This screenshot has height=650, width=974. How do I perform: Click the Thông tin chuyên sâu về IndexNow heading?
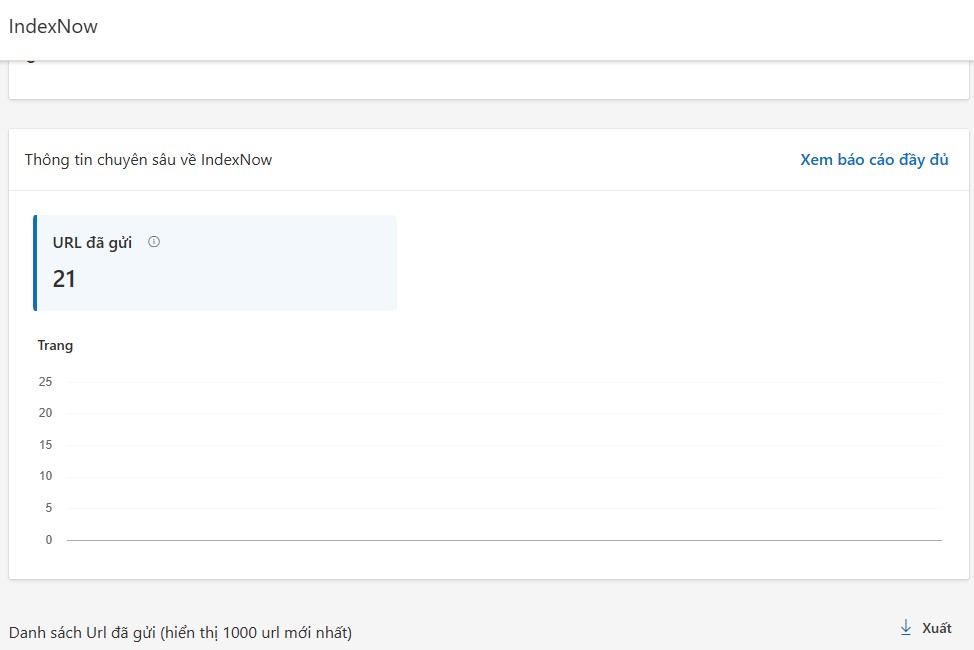pyautogui.click(x=149, y=160)
